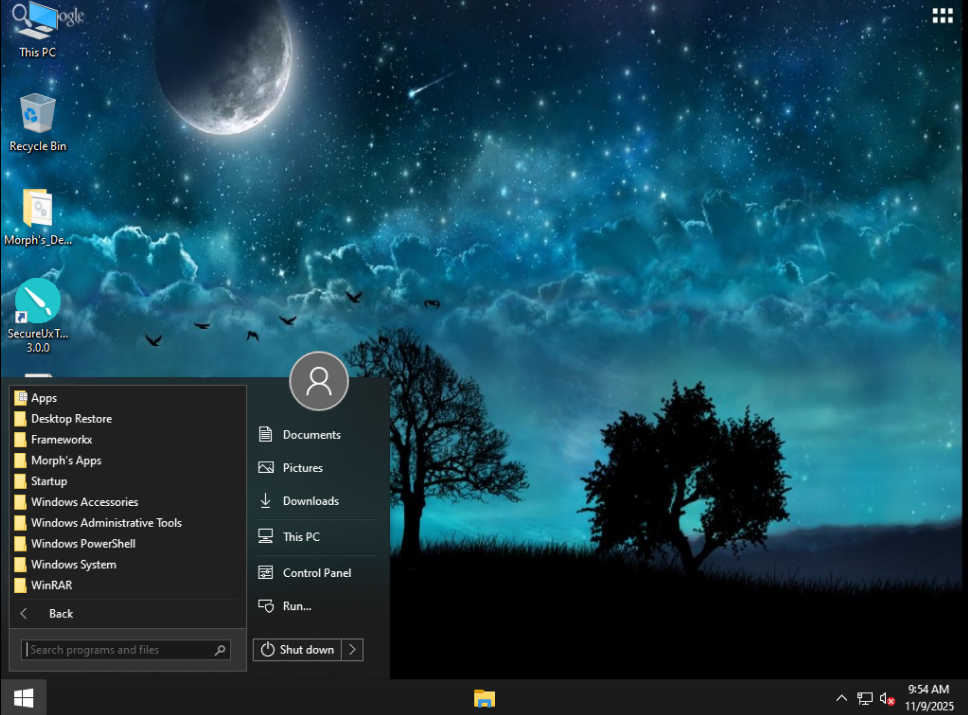Screen dimensions: 968x715
Task: Open Control Panel from Start menu
Action: pyautogui.click(x=316, y=573)
